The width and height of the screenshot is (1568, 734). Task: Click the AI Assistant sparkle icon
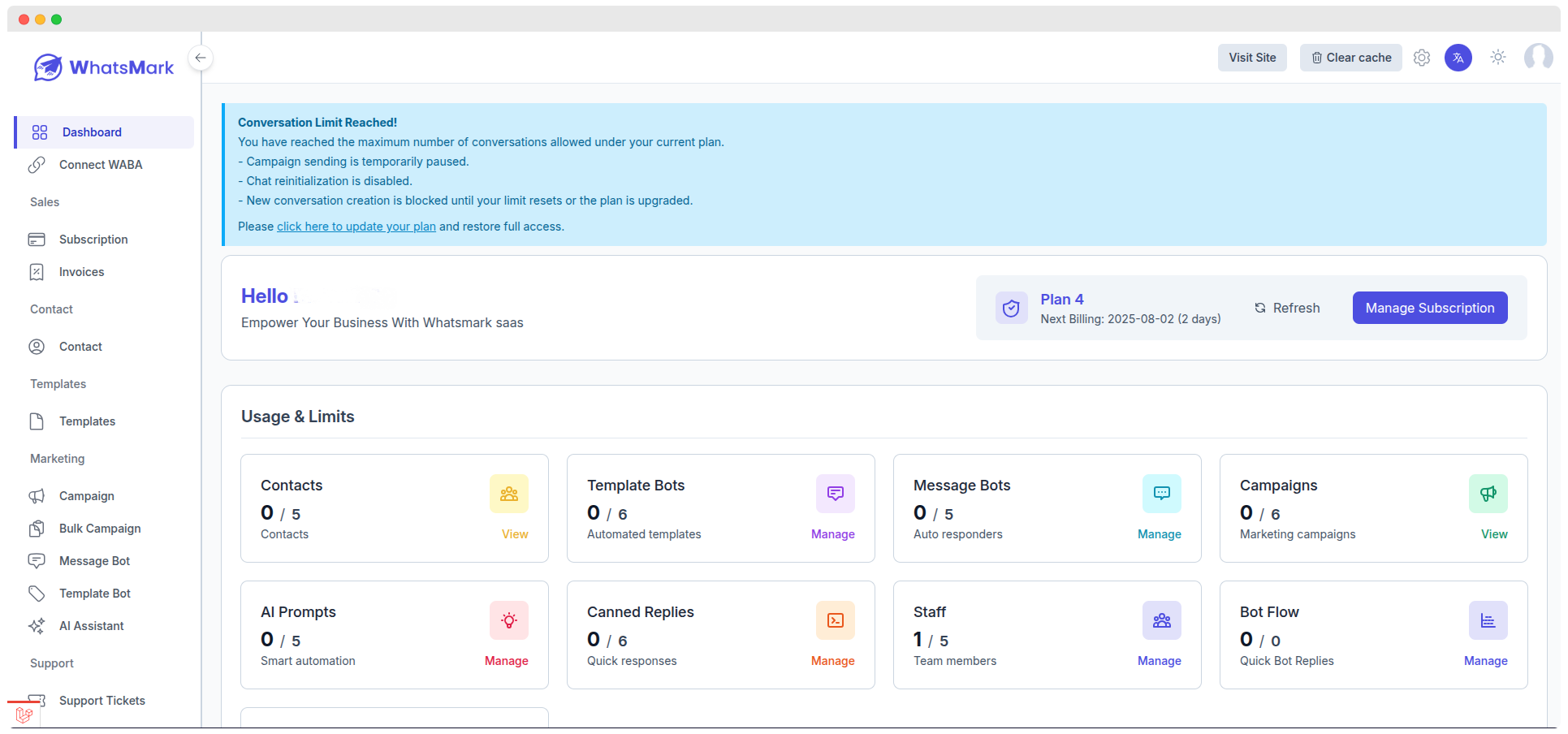37,626
